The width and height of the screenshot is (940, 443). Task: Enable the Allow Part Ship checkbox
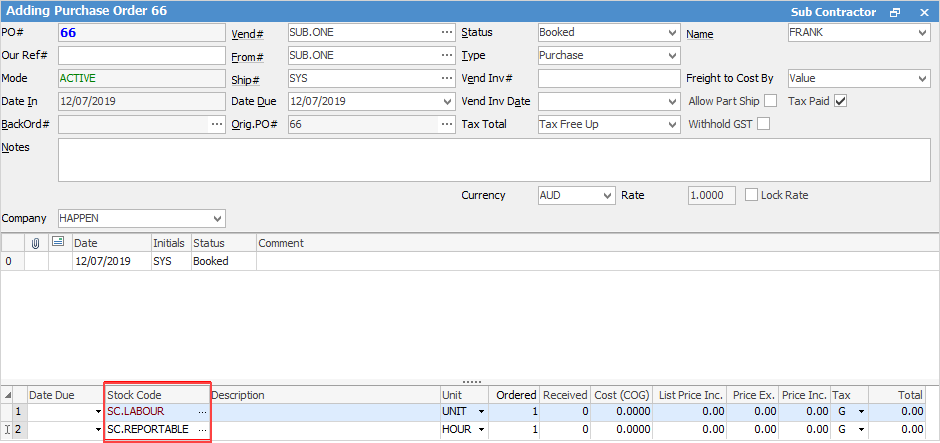[770, 101]
